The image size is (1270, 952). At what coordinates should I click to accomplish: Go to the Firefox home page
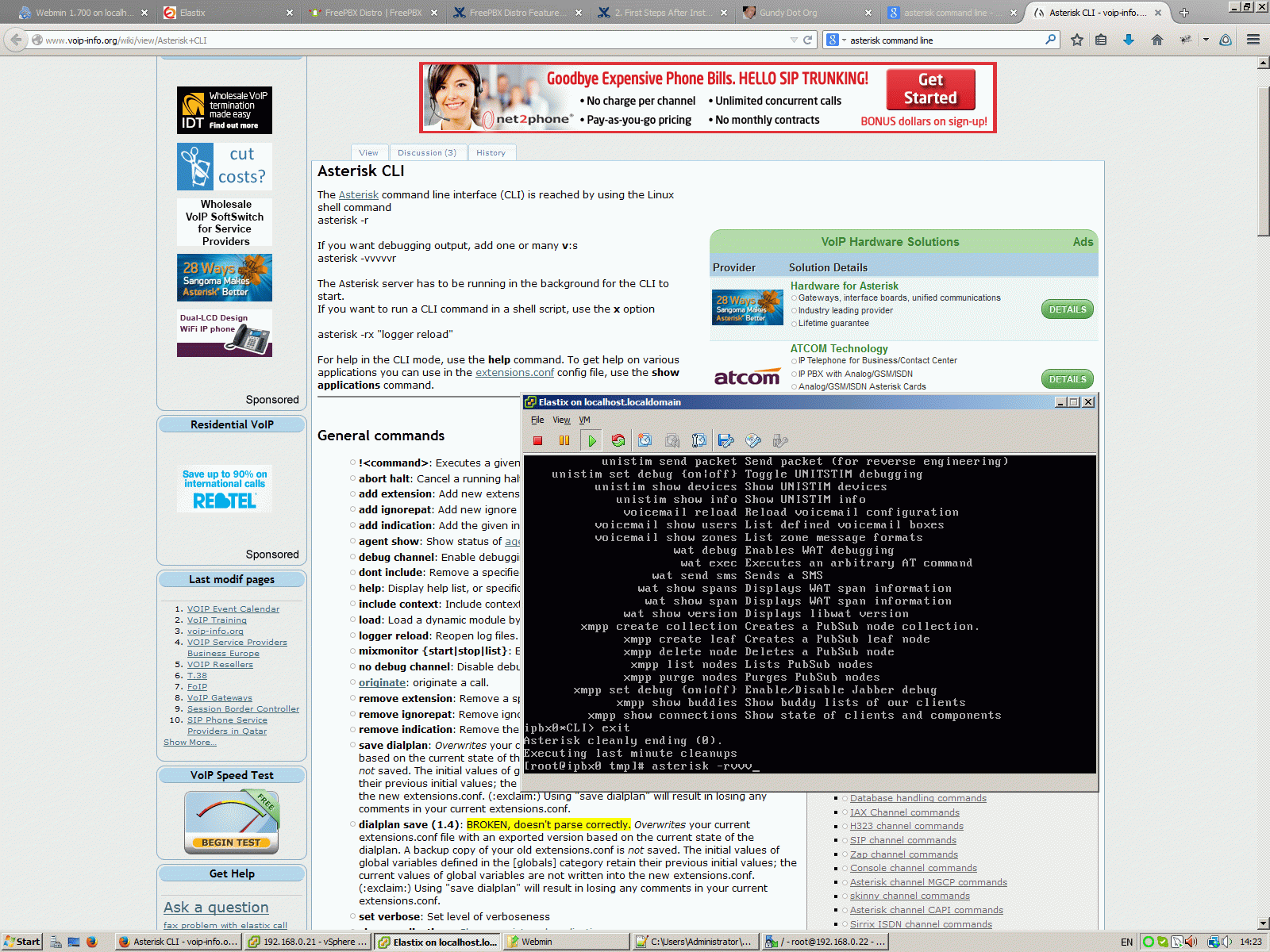tap(1157, 40)
